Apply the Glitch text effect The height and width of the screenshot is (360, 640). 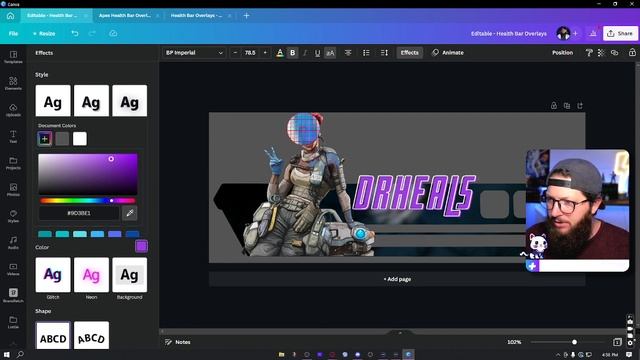[53, 275]
